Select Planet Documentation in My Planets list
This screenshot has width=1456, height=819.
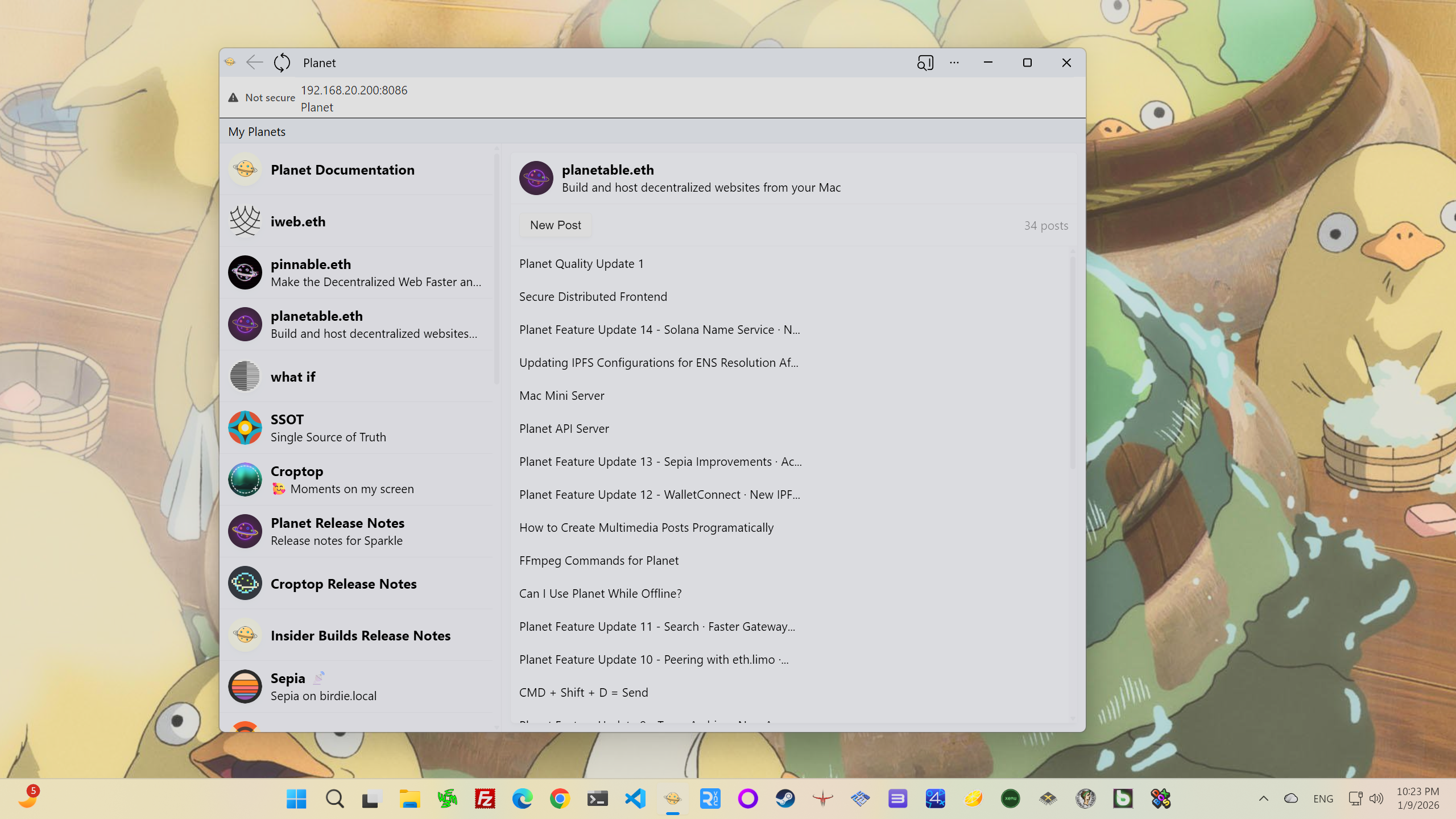coord(342,170)
